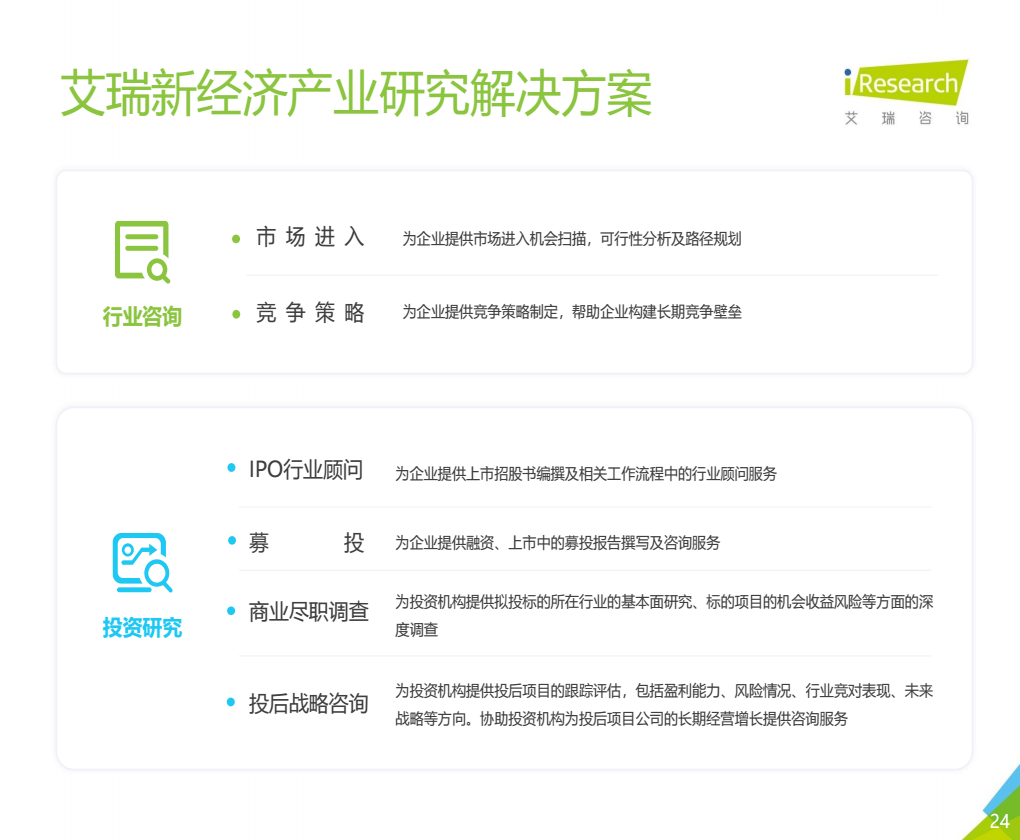This screenshot has width=1020, height=840.
Task: Click the 市场进入 heading
Action: [x=310, y=237]
